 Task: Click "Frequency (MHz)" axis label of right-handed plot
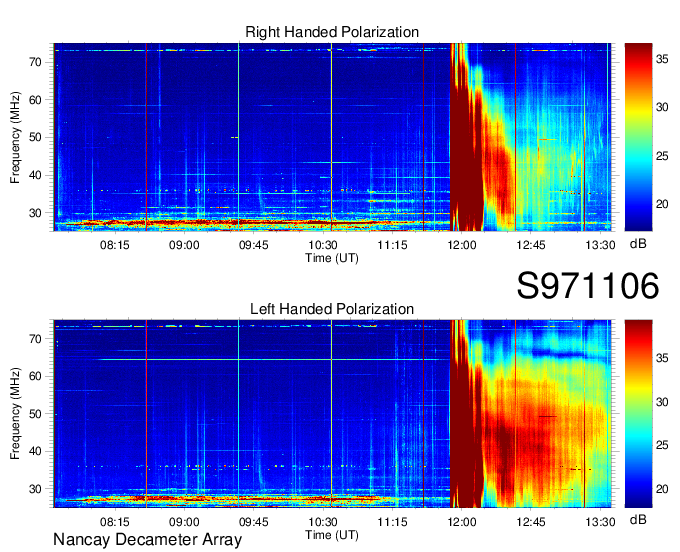[15, 137]
